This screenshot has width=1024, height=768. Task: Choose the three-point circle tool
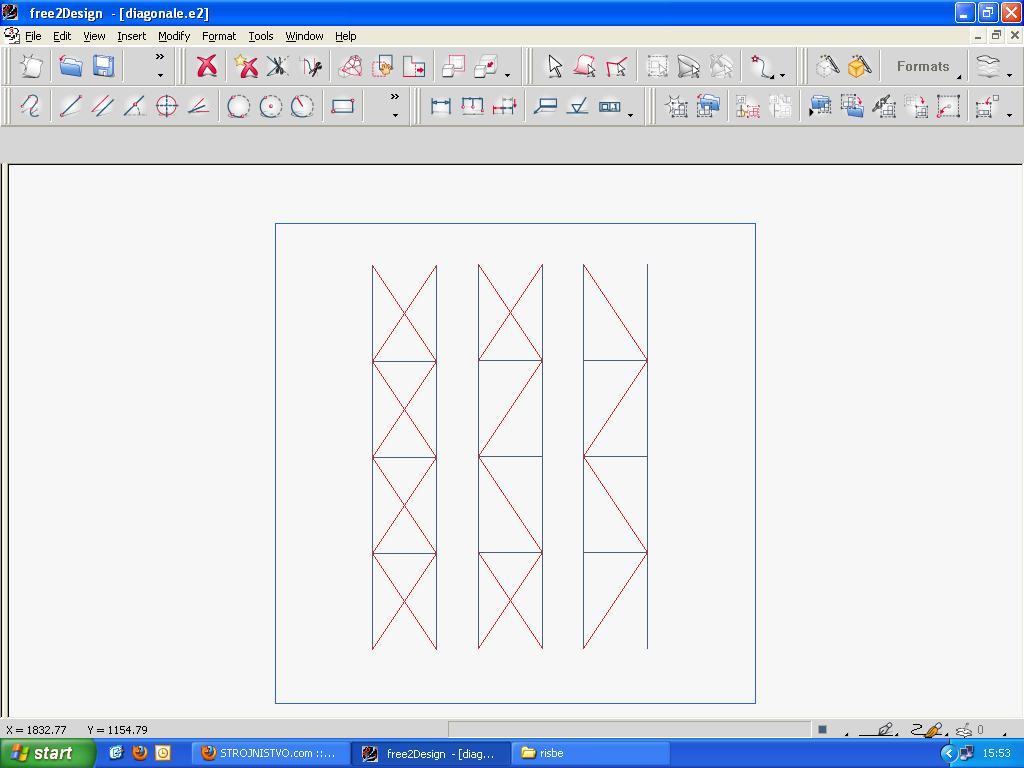pos(238,106)
